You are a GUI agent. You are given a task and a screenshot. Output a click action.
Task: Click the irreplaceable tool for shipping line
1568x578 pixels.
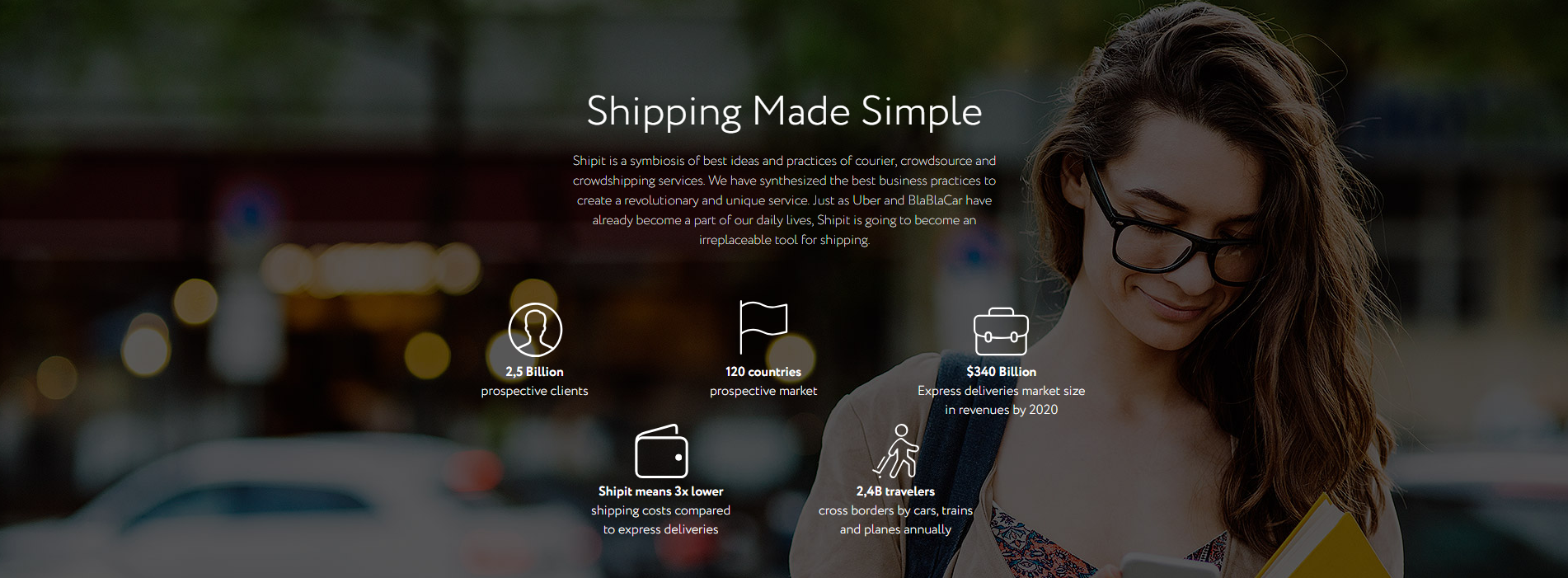click(784, 240)
